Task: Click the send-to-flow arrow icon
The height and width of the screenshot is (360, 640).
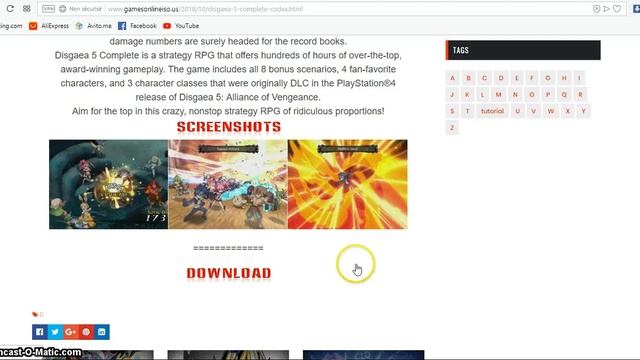Action: point(607,9)
